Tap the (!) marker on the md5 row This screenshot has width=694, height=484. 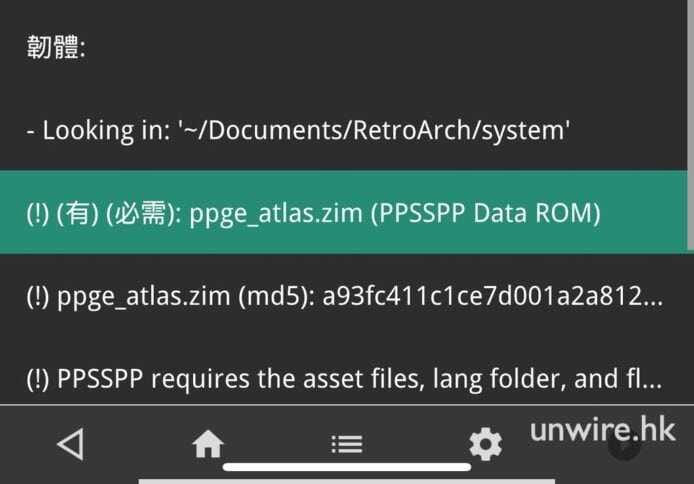tap(39, 296)
